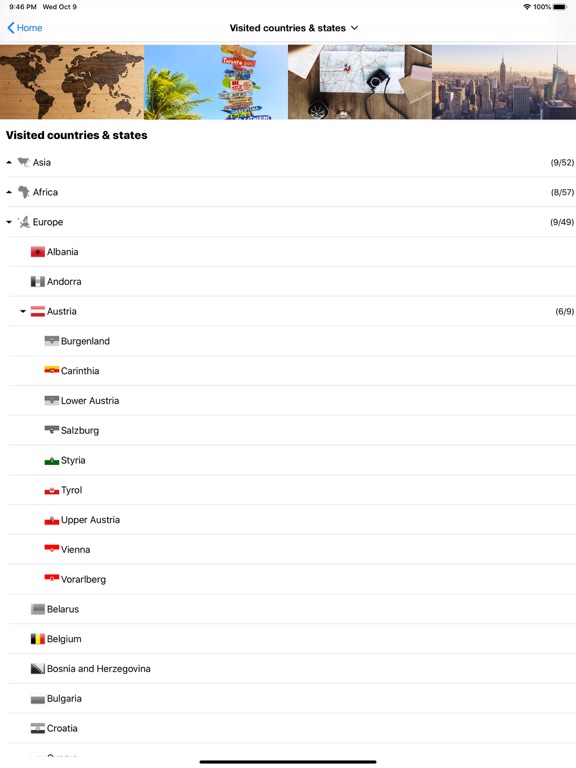This screenshot has height=768, width=576.
Task: Open the Visited countries & states title dropdown
Action: [x=294, y=28]
